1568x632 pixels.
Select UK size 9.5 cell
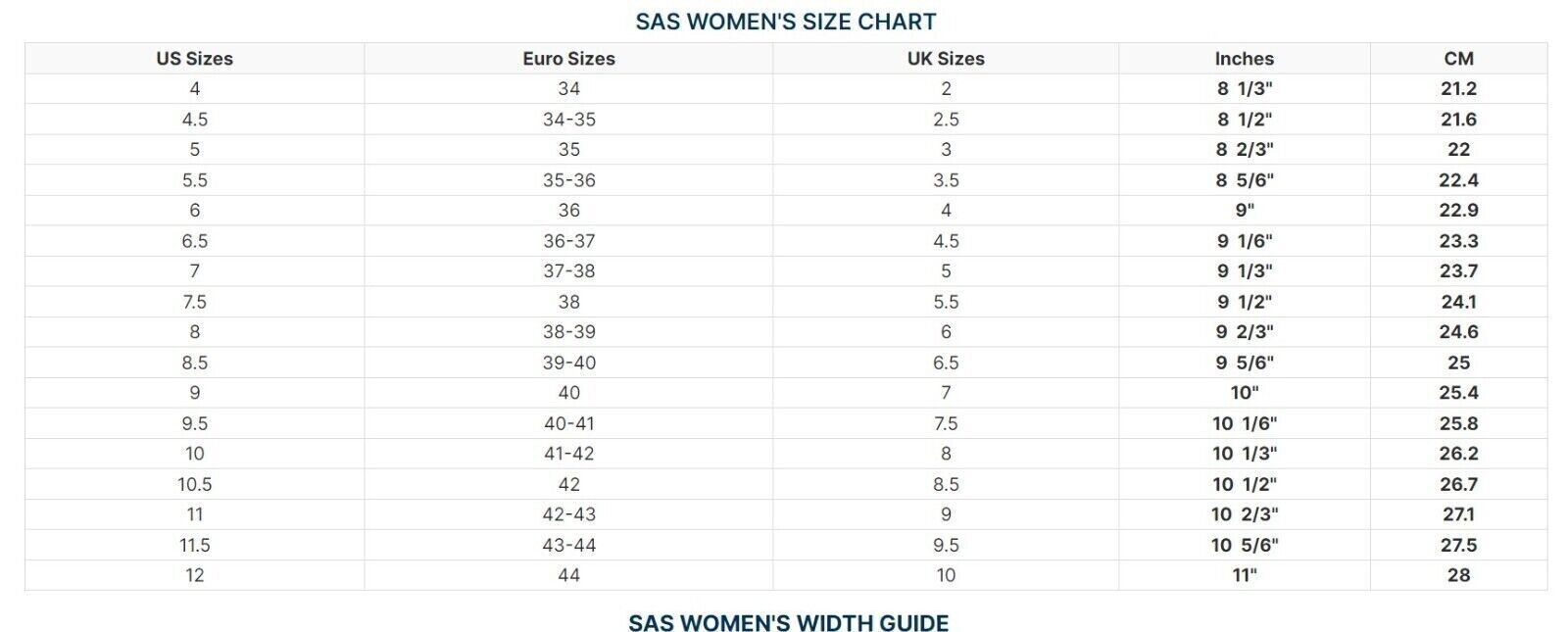pyautogui.click(x=946, y=545)
